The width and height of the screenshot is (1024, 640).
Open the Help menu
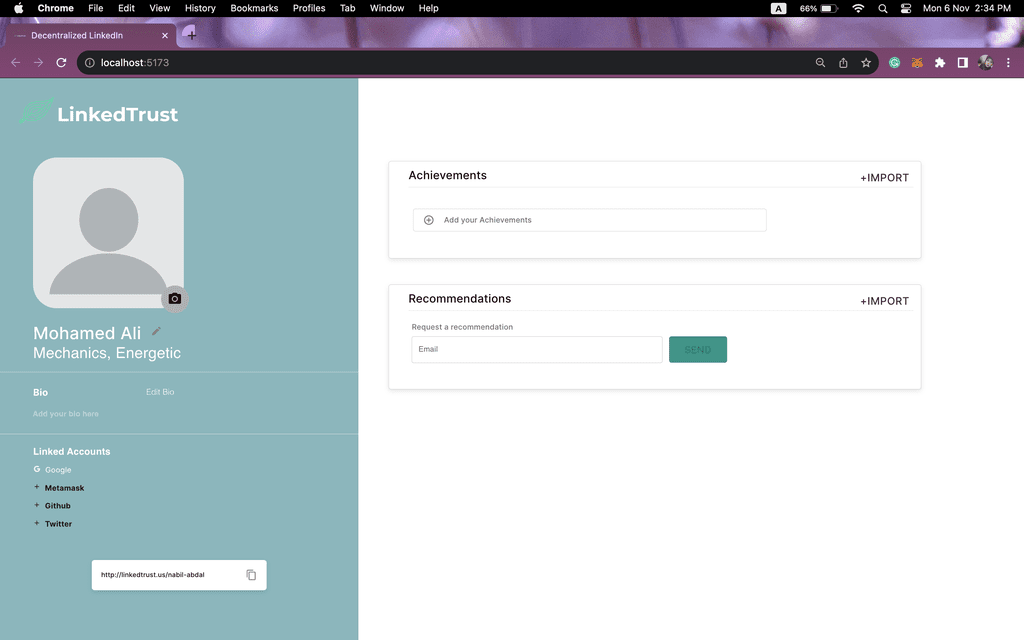pos(428,8)
